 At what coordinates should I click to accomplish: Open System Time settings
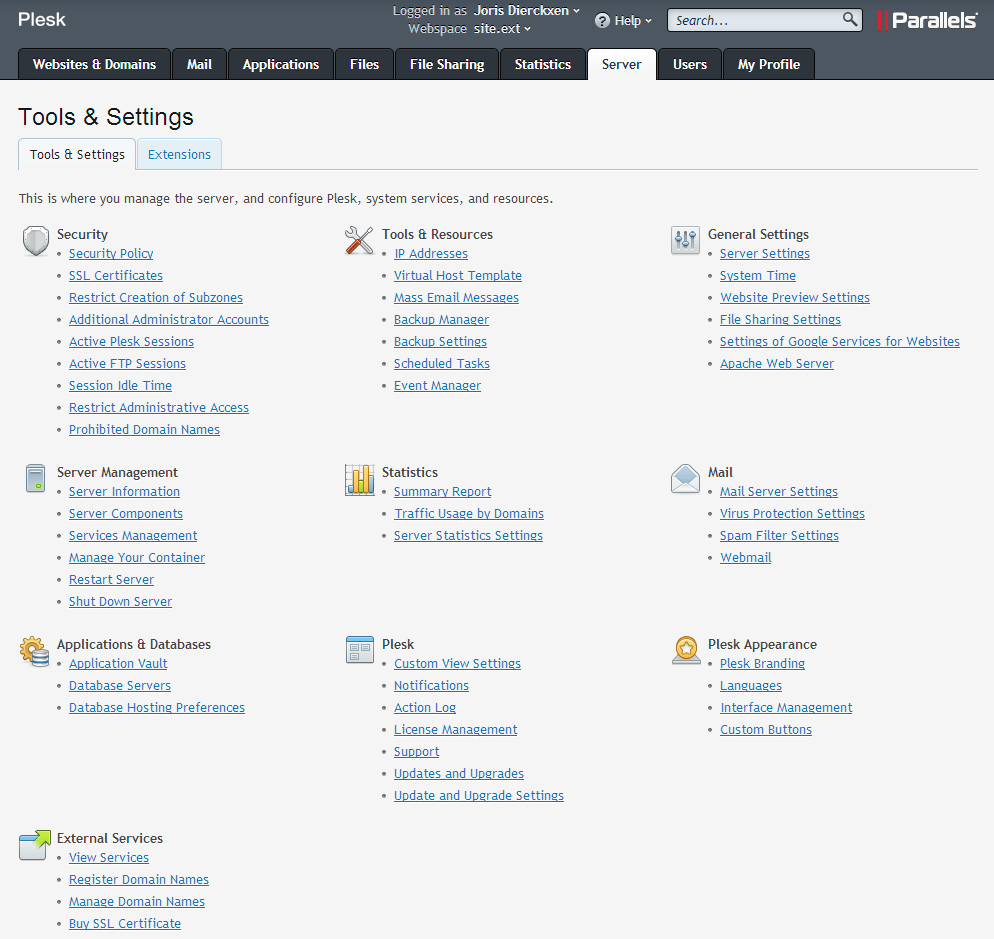pos(758,276)
